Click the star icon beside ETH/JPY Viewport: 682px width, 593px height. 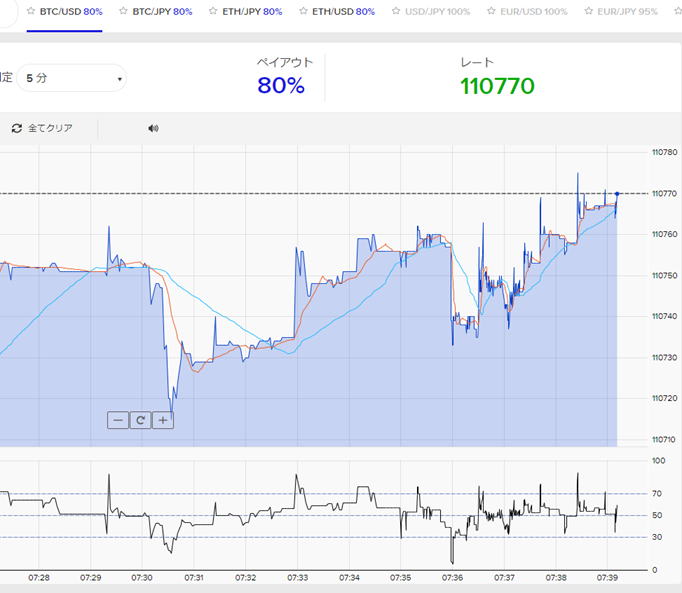pyautogui.click(x=213, y=12)
